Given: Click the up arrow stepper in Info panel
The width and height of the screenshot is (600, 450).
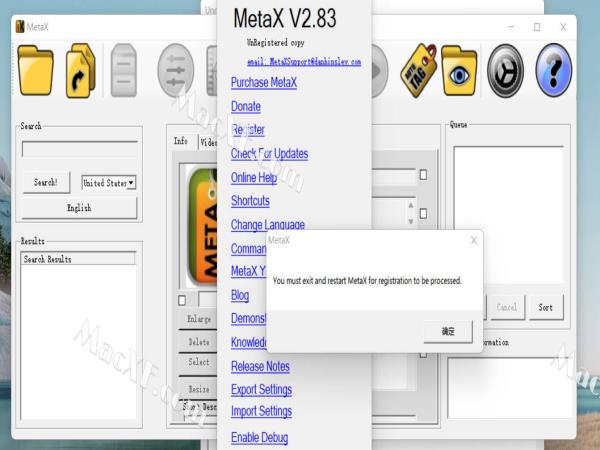Looking at the screenshot, I should click(x=411, y=205).
